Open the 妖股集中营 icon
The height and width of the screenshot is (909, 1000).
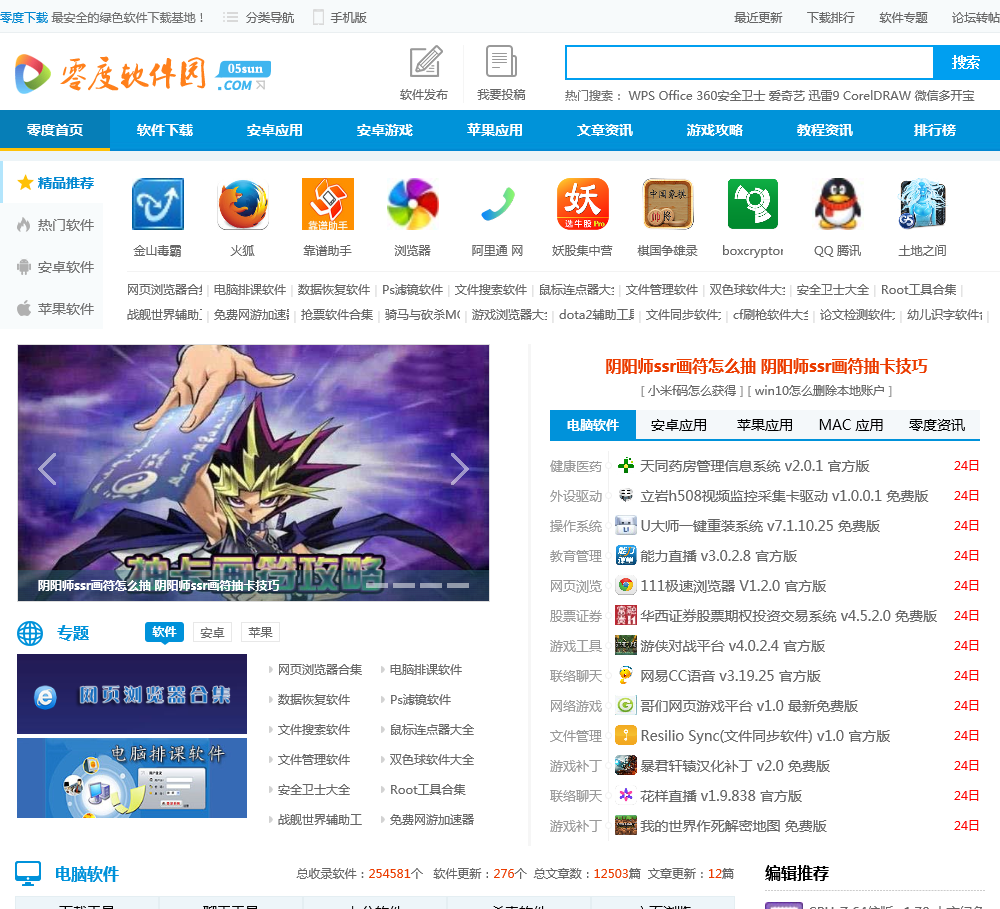point(582,204)
